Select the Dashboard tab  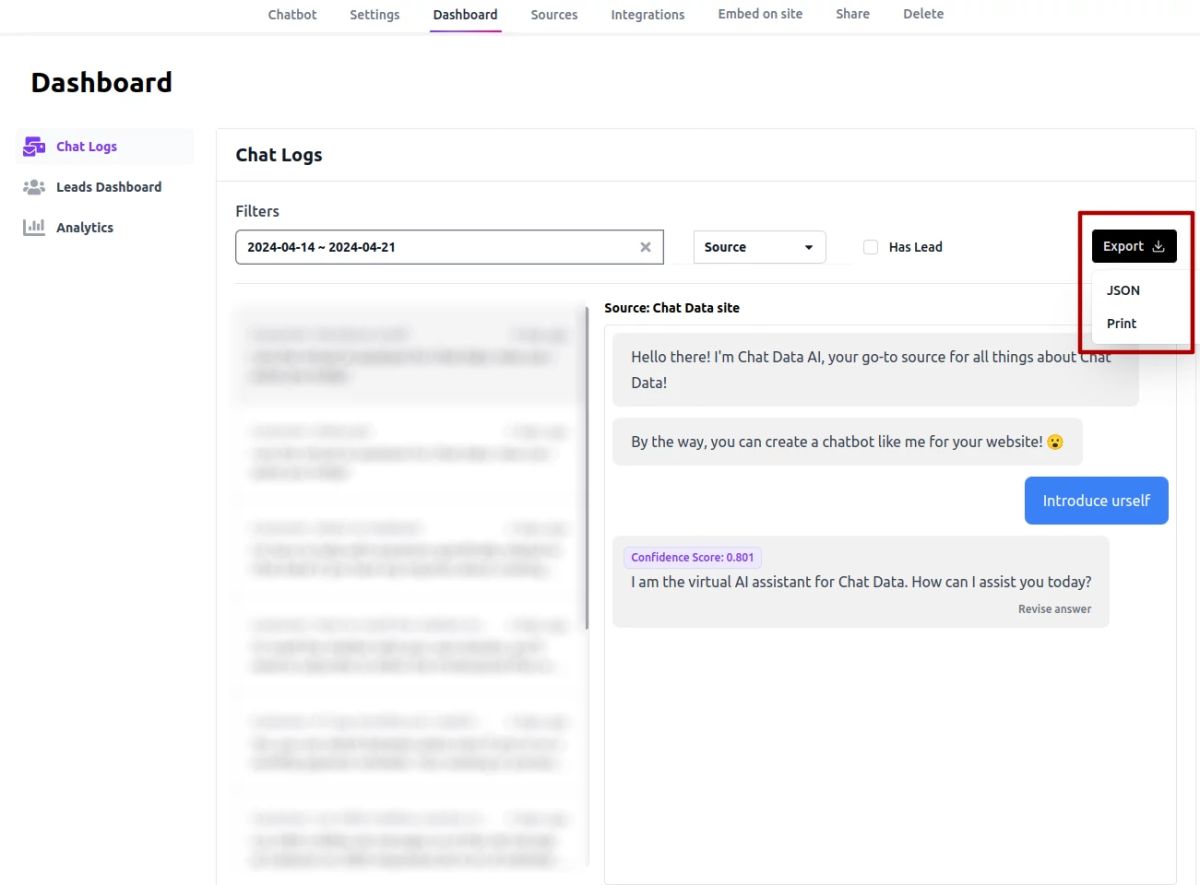coord(465,14)
